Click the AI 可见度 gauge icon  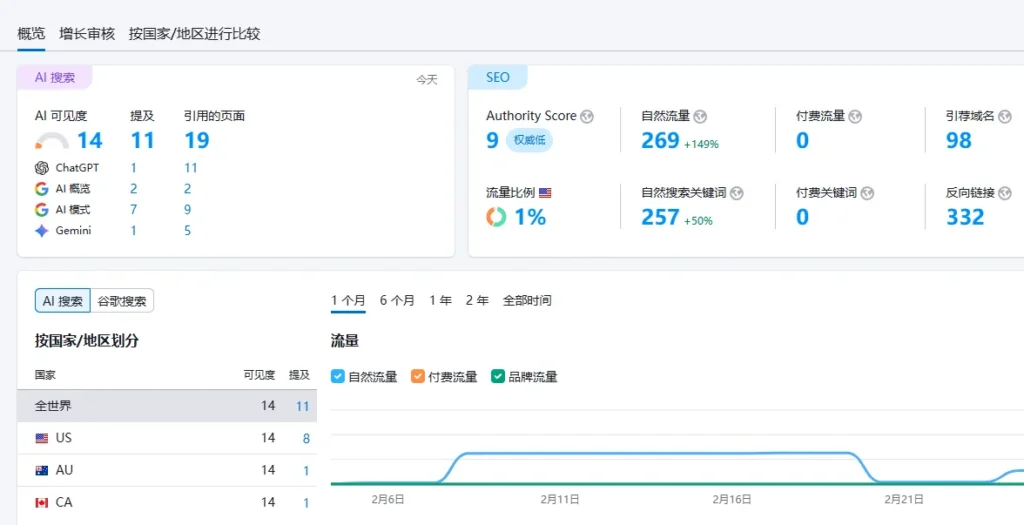click(52, 140)
